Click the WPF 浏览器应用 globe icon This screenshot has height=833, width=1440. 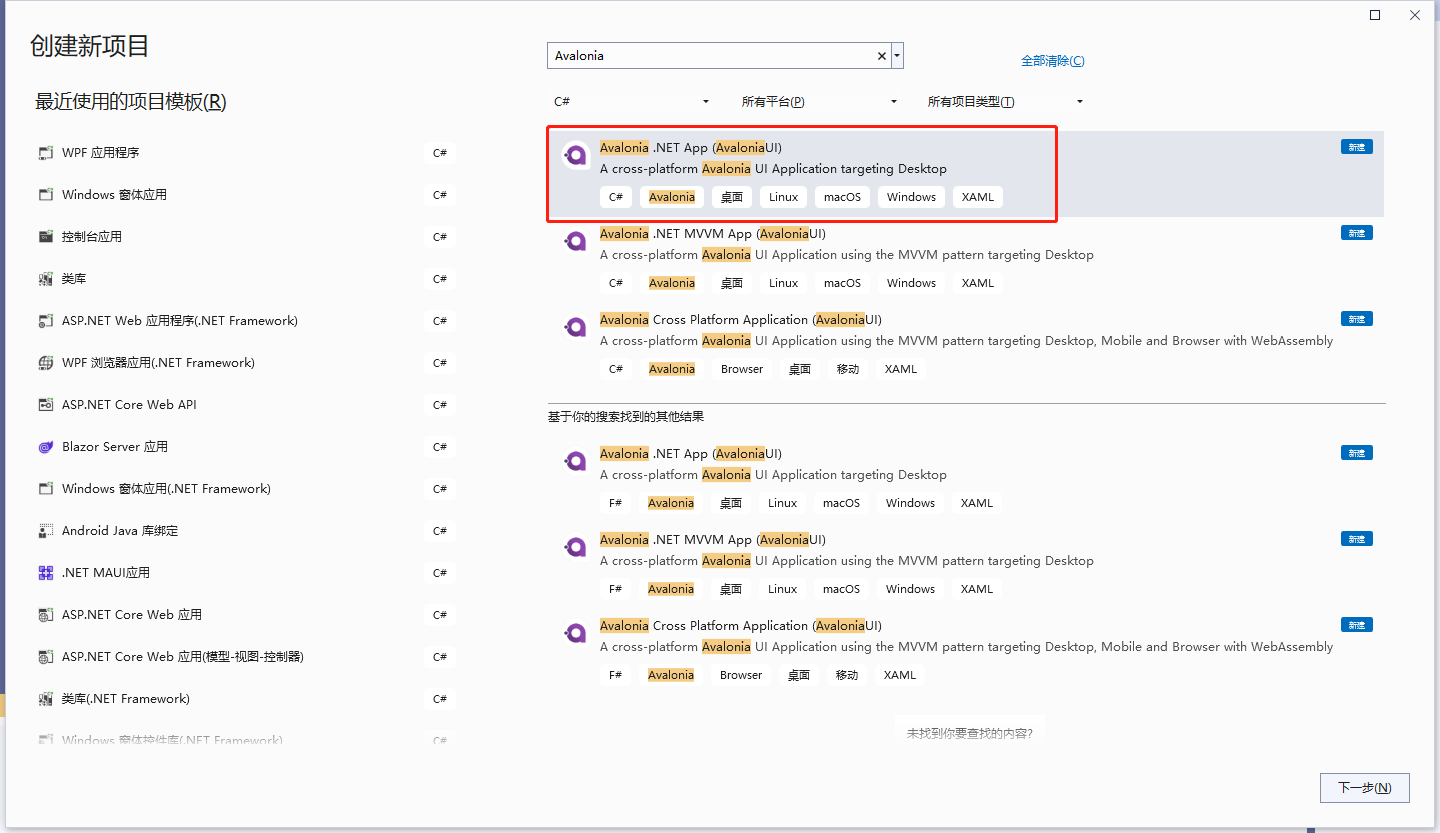(45, 363)
